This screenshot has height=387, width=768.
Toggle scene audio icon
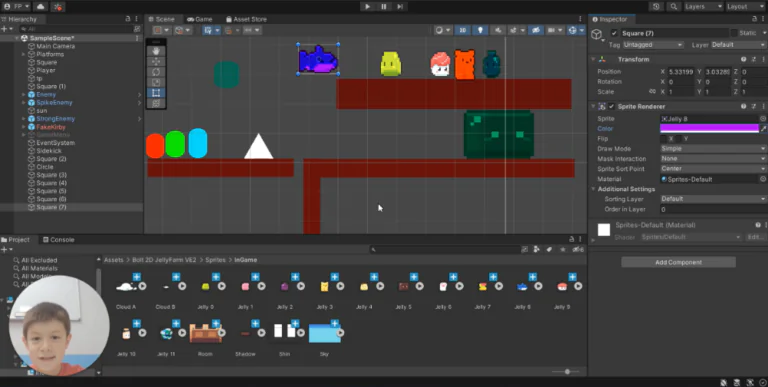pos(498,30)
